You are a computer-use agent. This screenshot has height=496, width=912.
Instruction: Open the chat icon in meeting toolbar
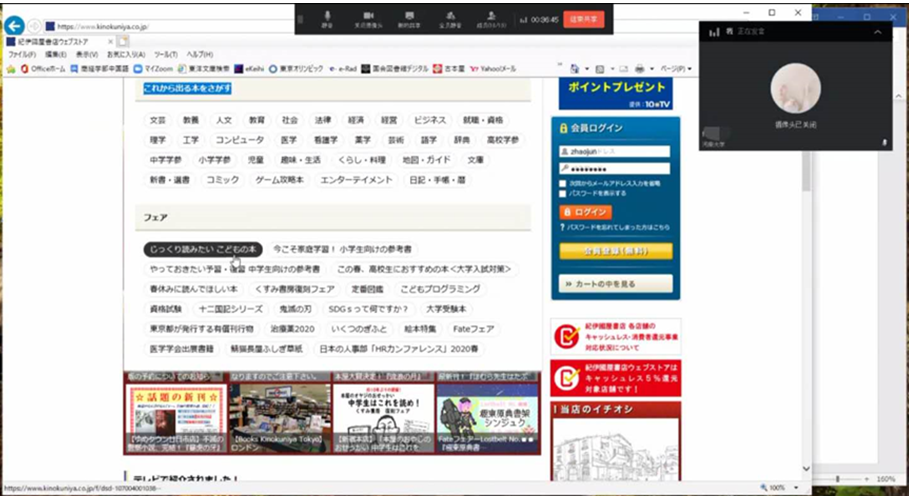(x=408, y=17)
